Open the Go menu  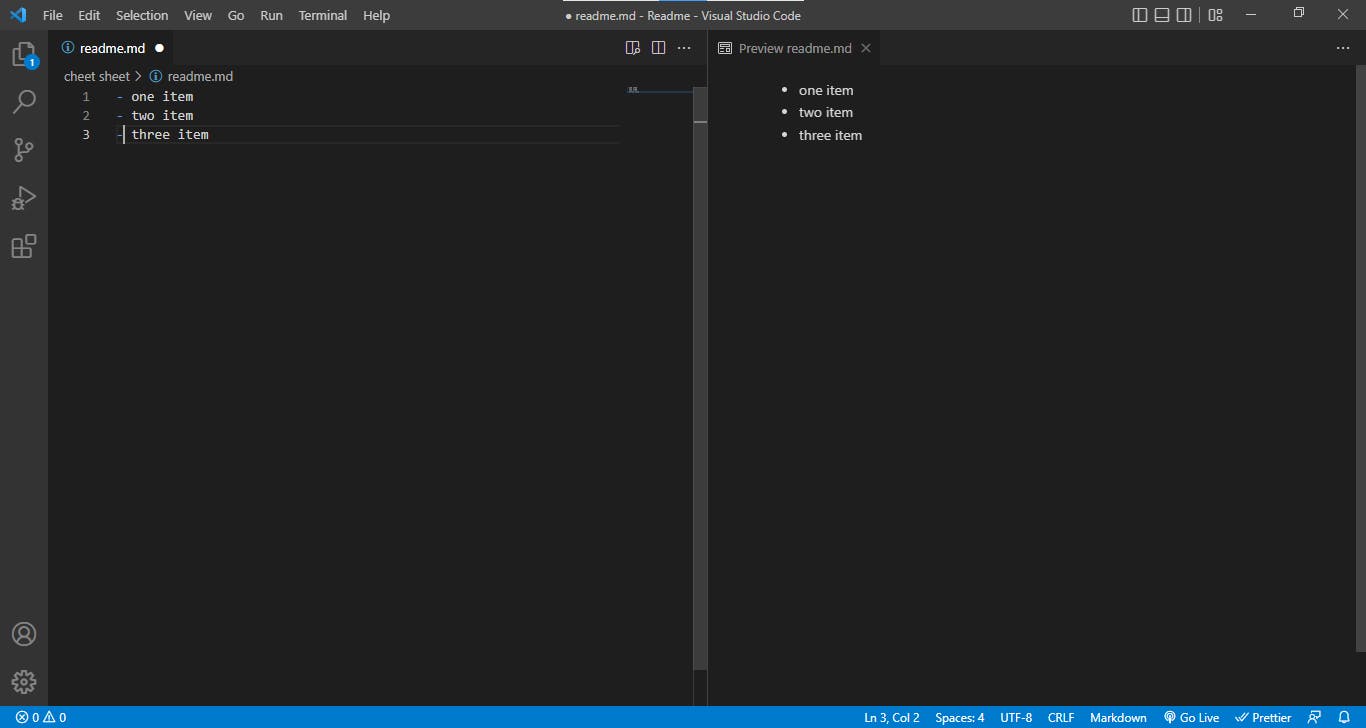[x=236, y=15]
